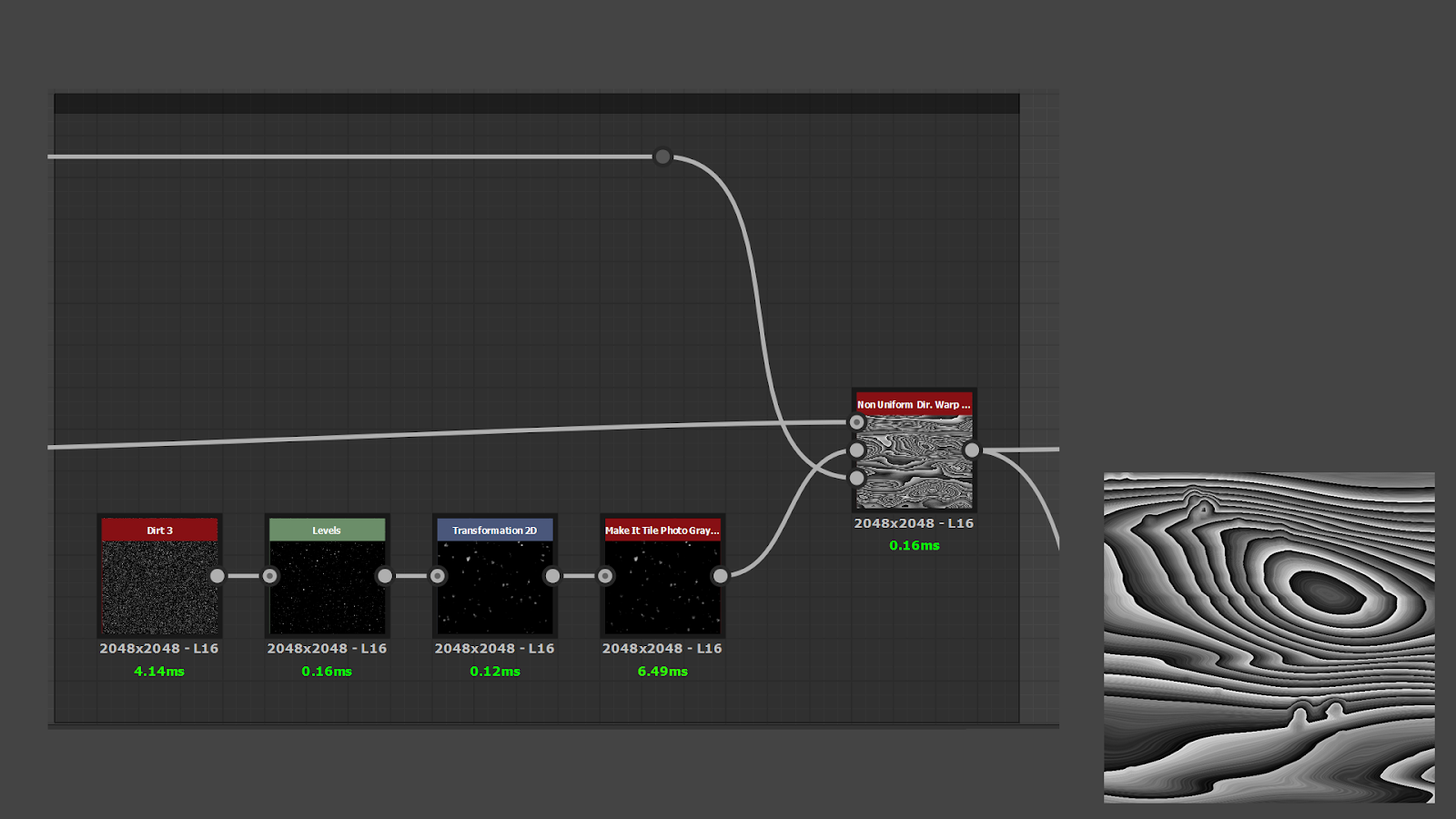
Task: Select the Transformation 2D node thumbnail
Action: [x=495, y=587]
